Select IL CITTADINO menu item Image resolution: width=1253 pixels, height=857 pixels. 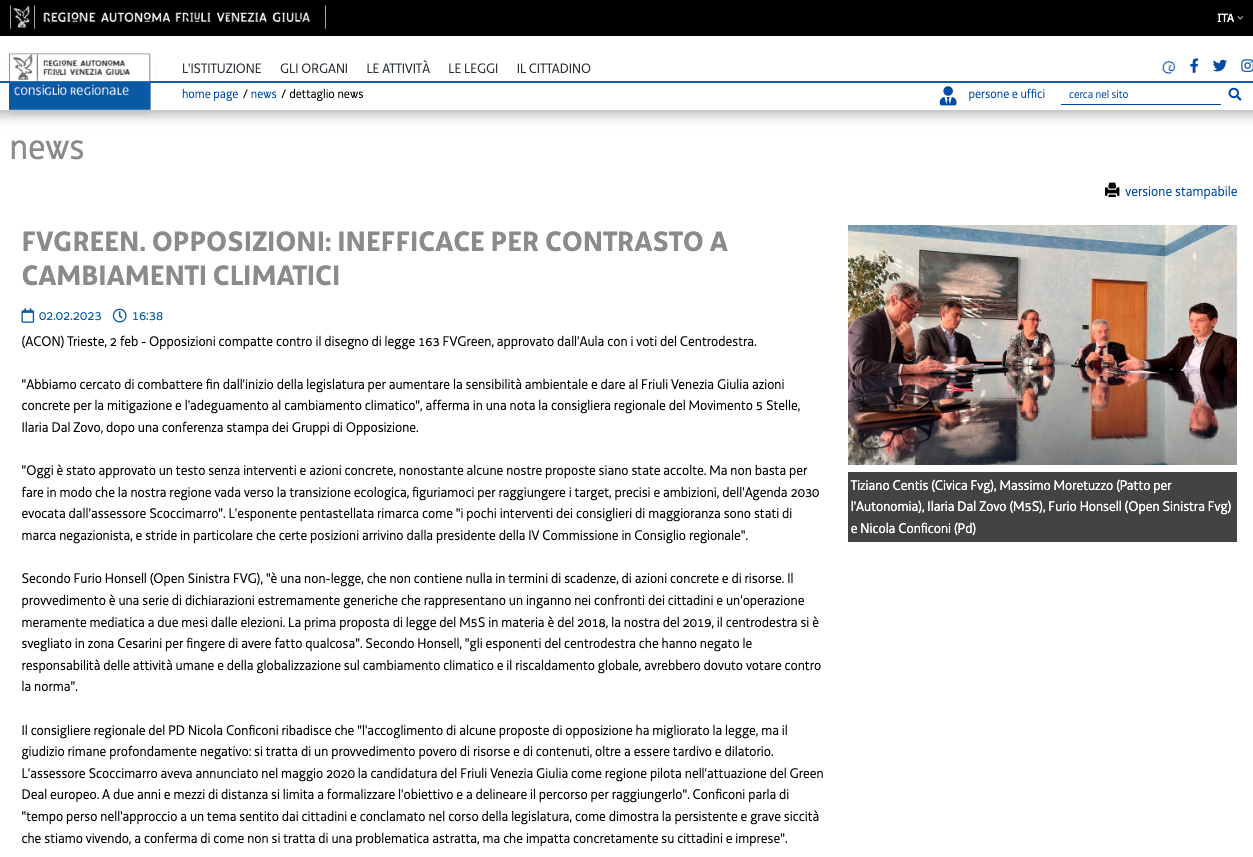[553, 68]
